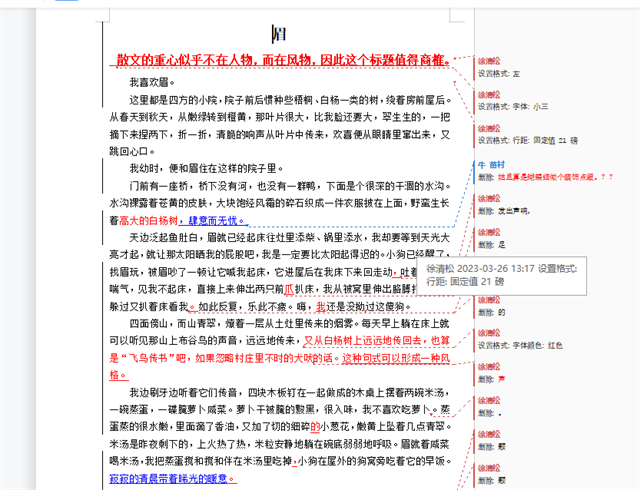Click the blue underlined sentence "寂寂的清晨带着曙光的暖意。"

point(173,479)
